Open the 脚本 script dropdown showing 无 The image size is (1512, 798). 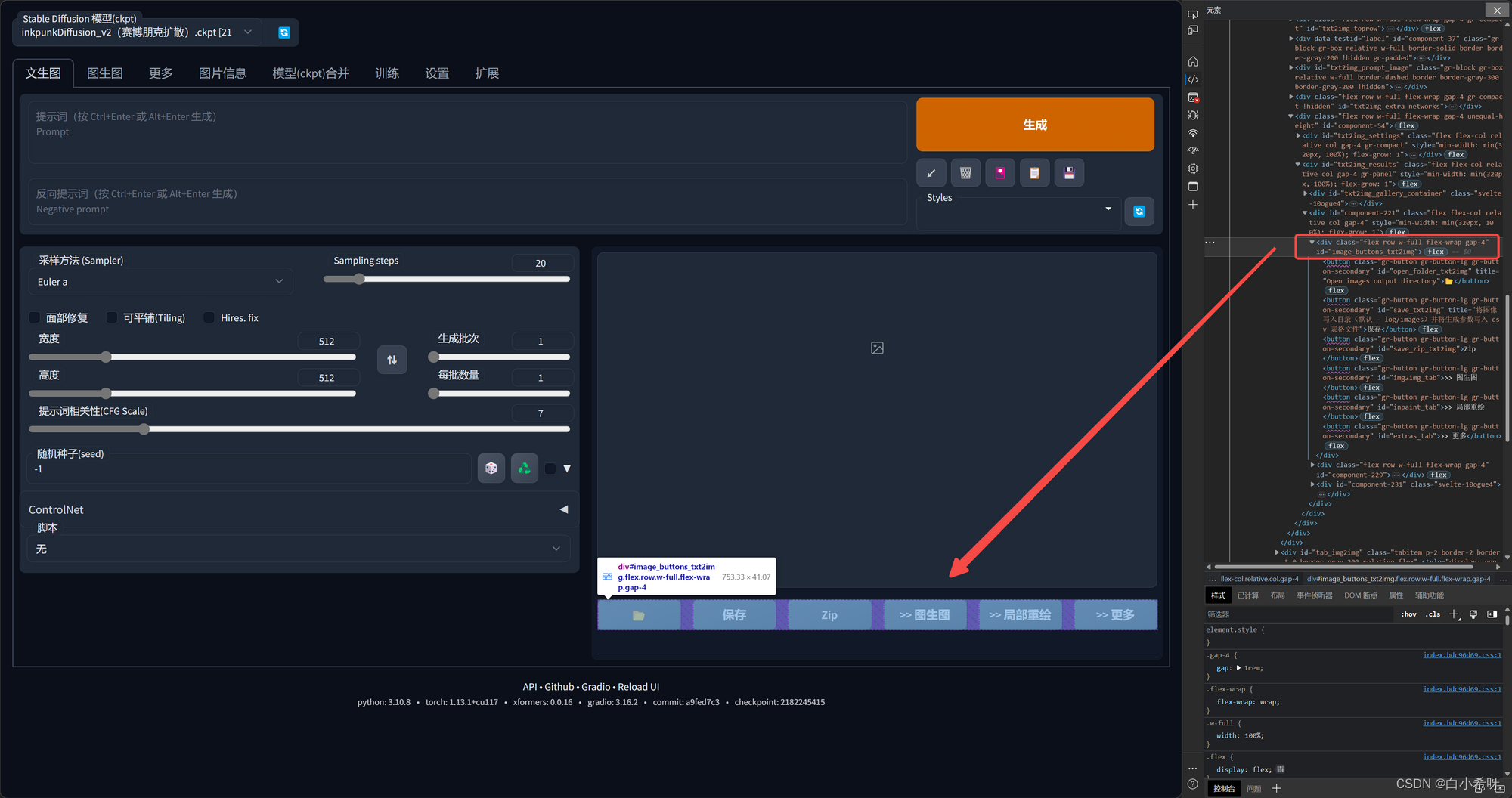(x=299, y=549)
